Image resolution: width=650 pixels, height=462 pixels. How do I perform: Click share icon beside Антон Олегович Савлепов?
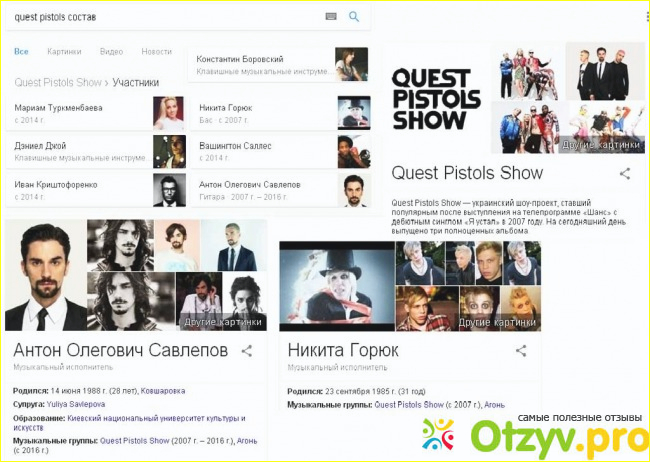(246, 351)
